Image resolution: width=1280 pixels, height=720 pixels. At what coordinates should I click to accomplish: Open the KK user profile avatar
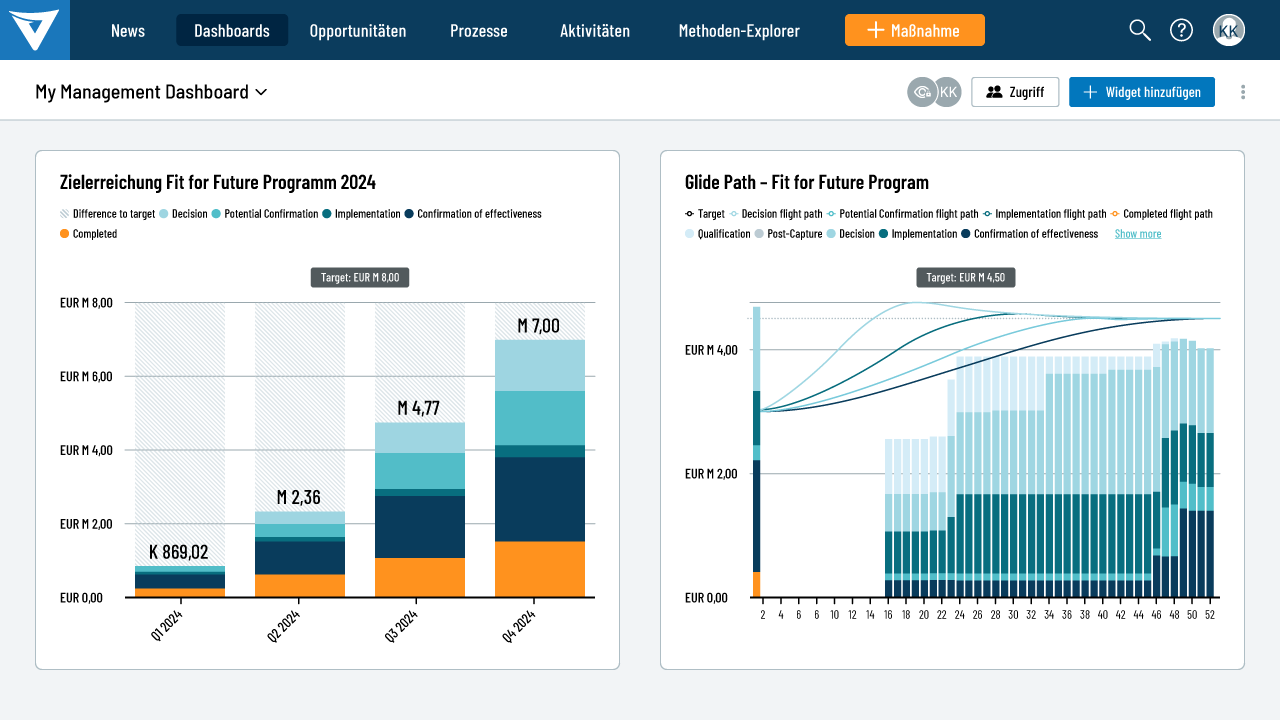tap(1229, 30)
